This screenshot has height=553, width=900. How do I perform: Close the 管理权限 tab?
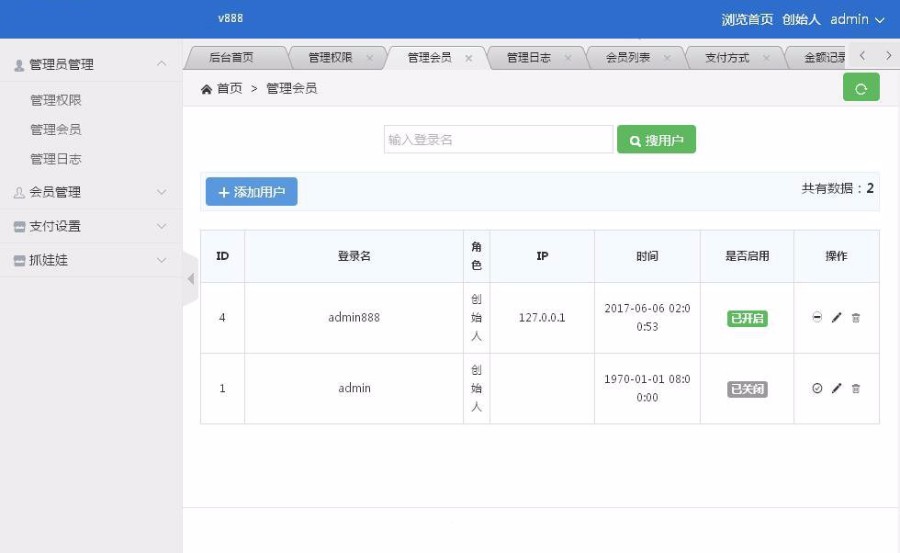click(x=370, y=58)
